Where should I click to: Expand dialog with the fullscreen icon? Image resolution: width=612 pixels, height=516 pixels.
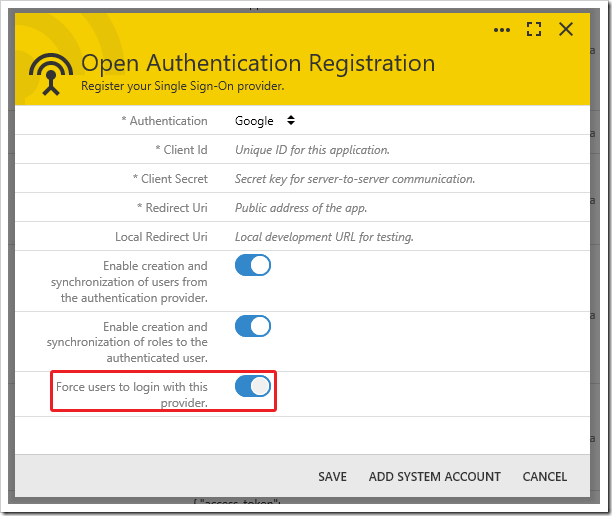tap(534, 30)
